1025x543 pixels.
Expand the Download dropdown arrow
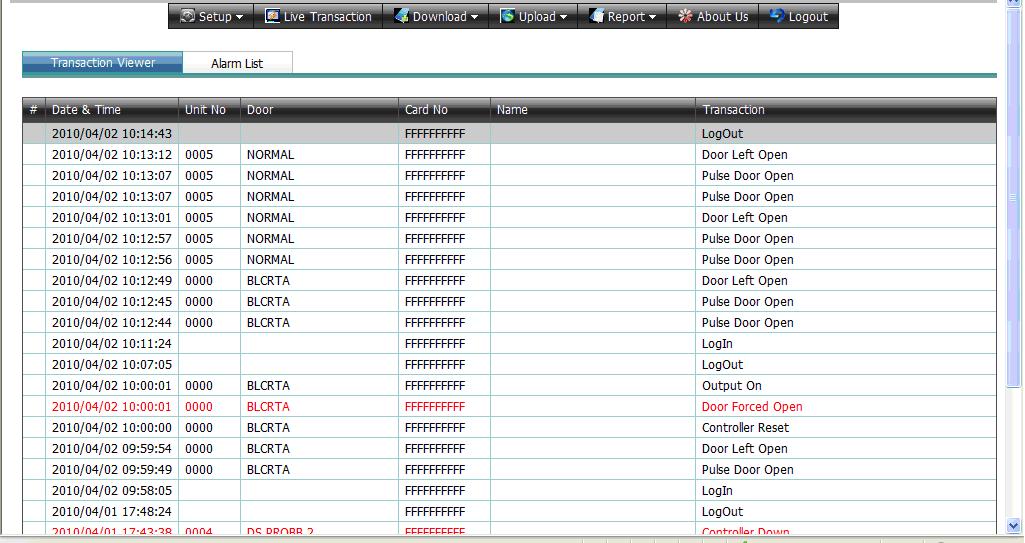(474, 17)
